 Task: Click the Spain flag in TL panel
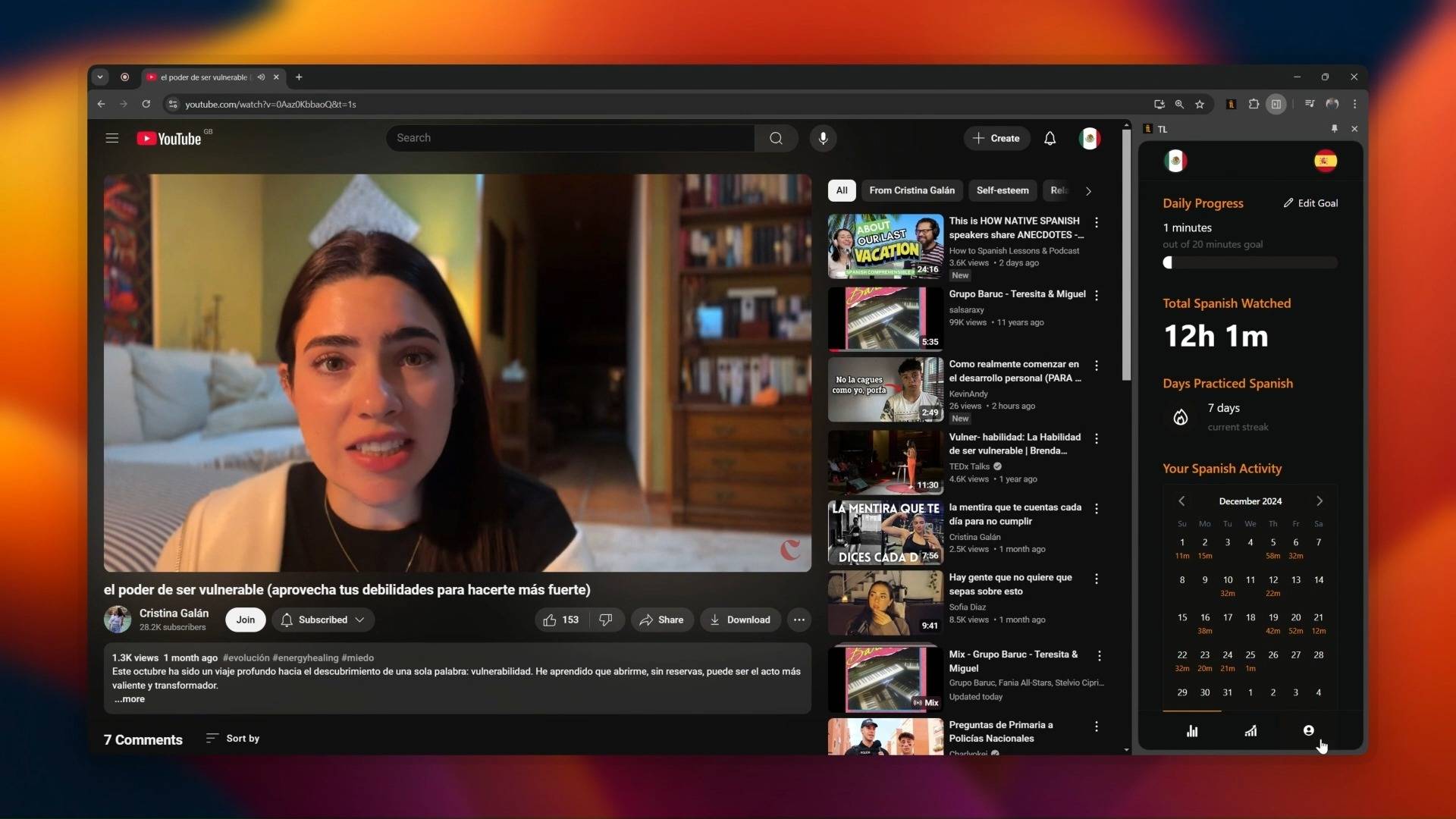pyautogui.click(x=1325, y=161)
